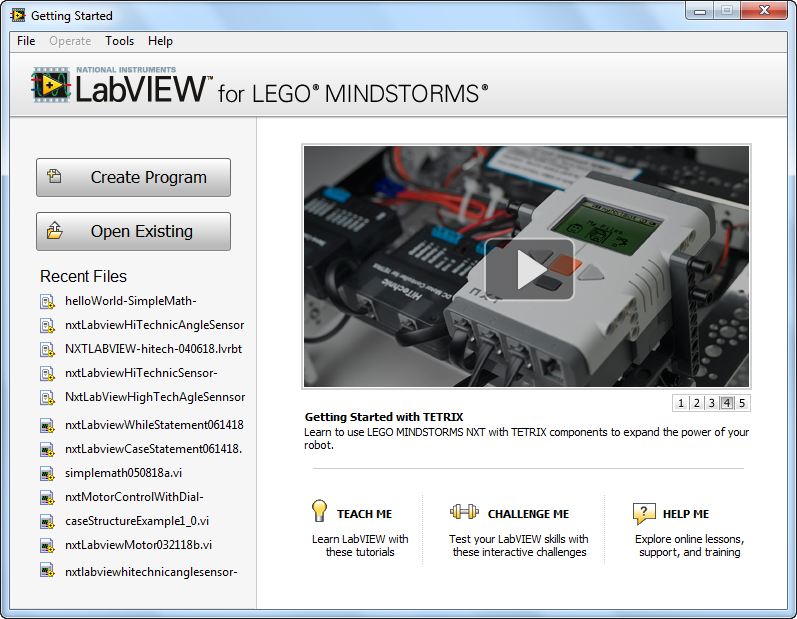The width and height of the screenshot is (797, 619).
Task: Switch to slide 1 of the carousel
Action: [x=681, y=403]
